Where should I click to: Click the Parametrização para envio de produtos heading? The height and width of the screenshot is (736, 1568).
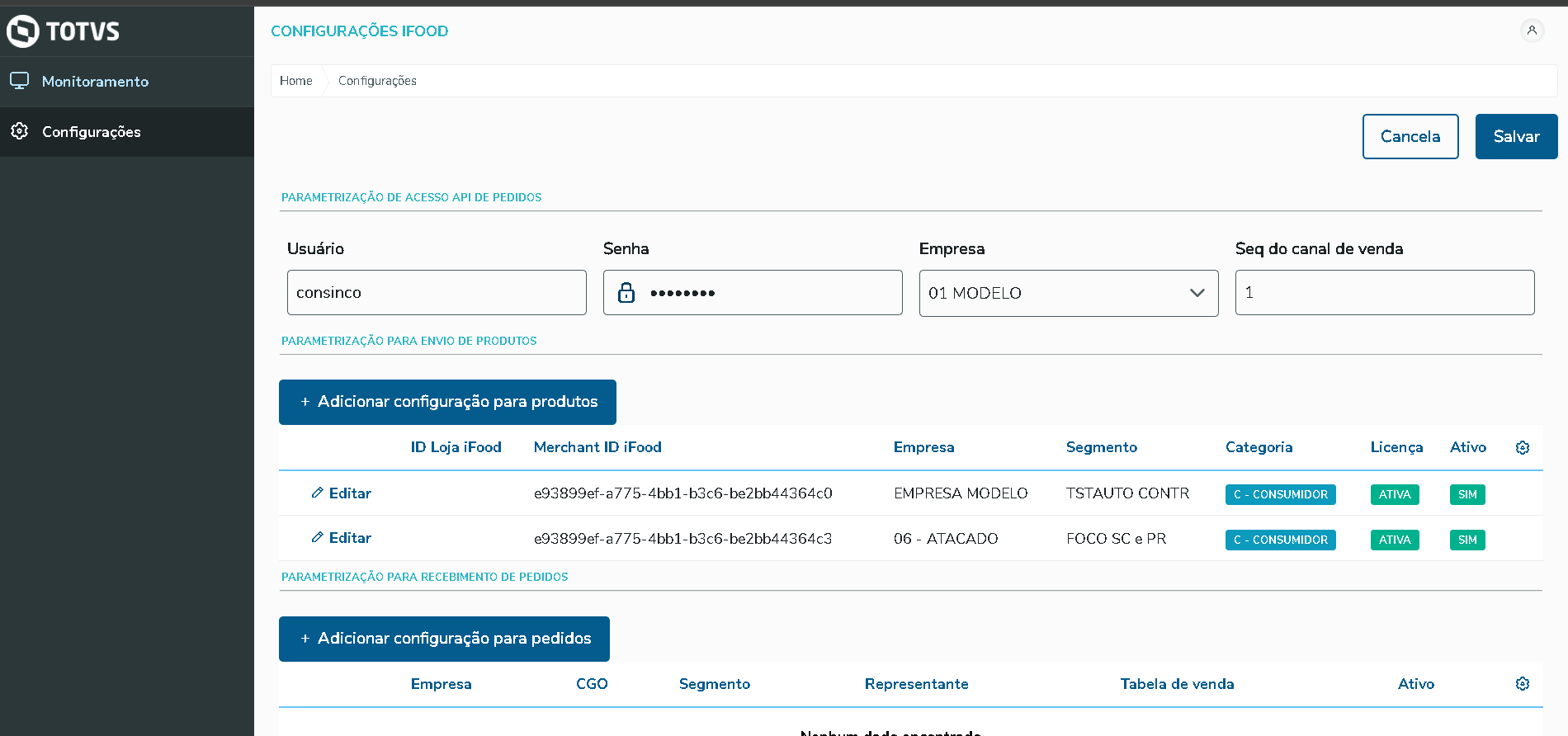click(x=409, y=341)
